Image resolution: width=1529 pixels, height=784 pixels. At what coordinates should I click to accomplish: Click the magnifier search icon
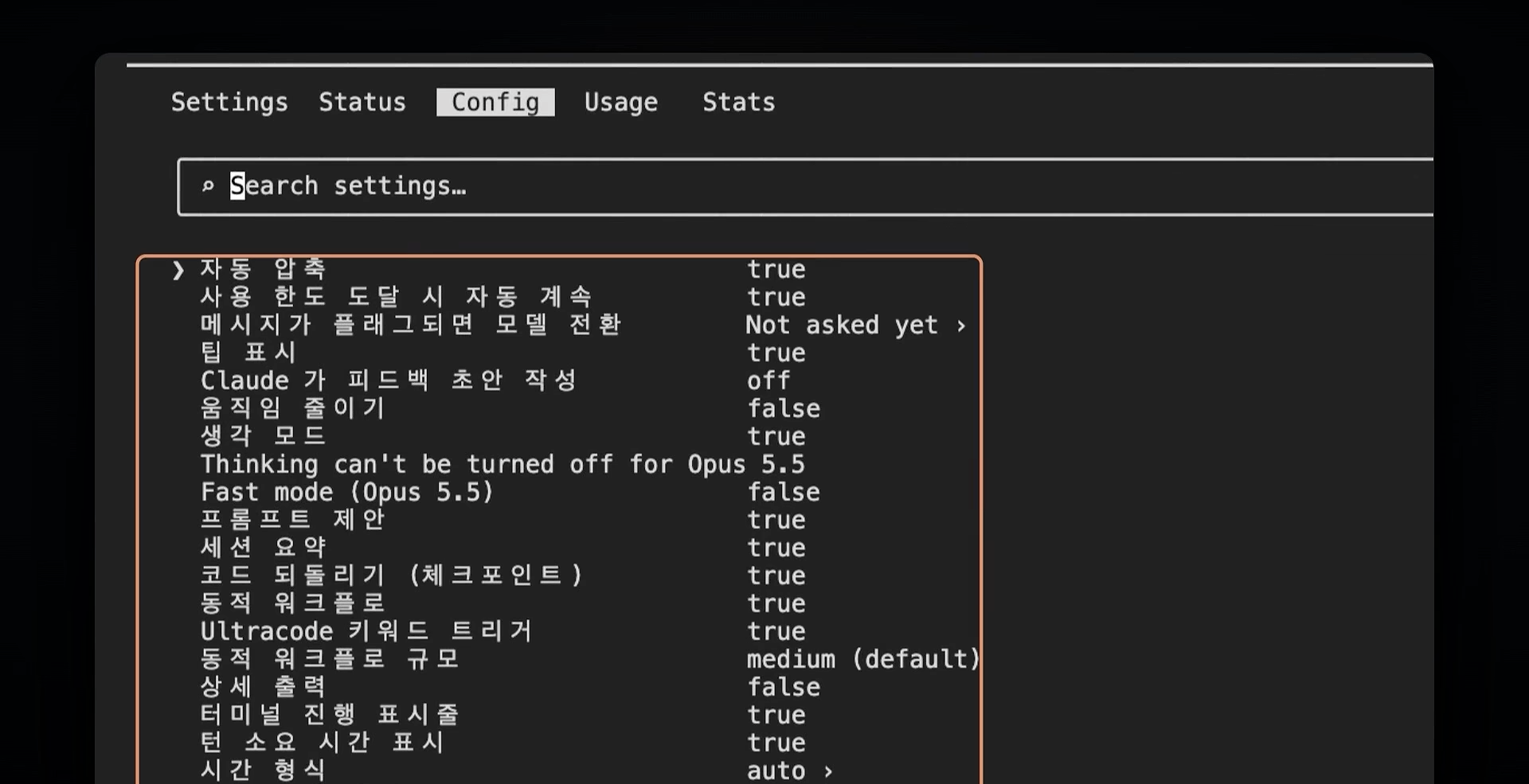(x=208, y=186)
